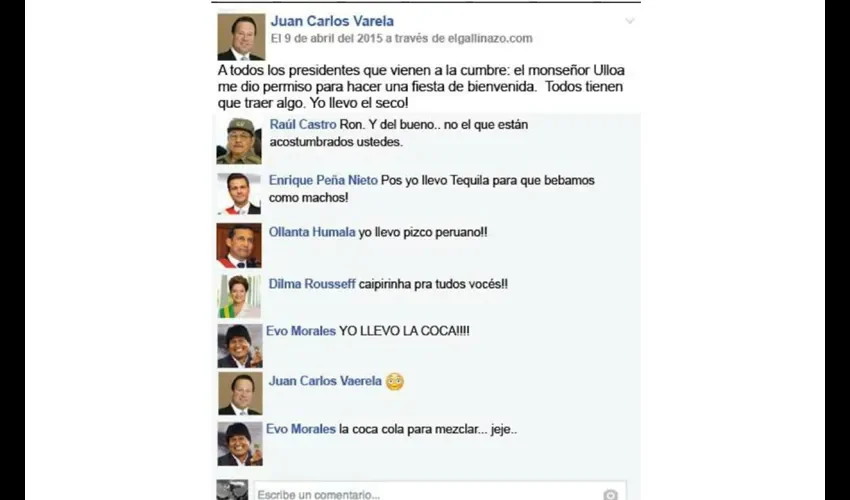Open Raúl Castro's profile name link

point(303,125)
